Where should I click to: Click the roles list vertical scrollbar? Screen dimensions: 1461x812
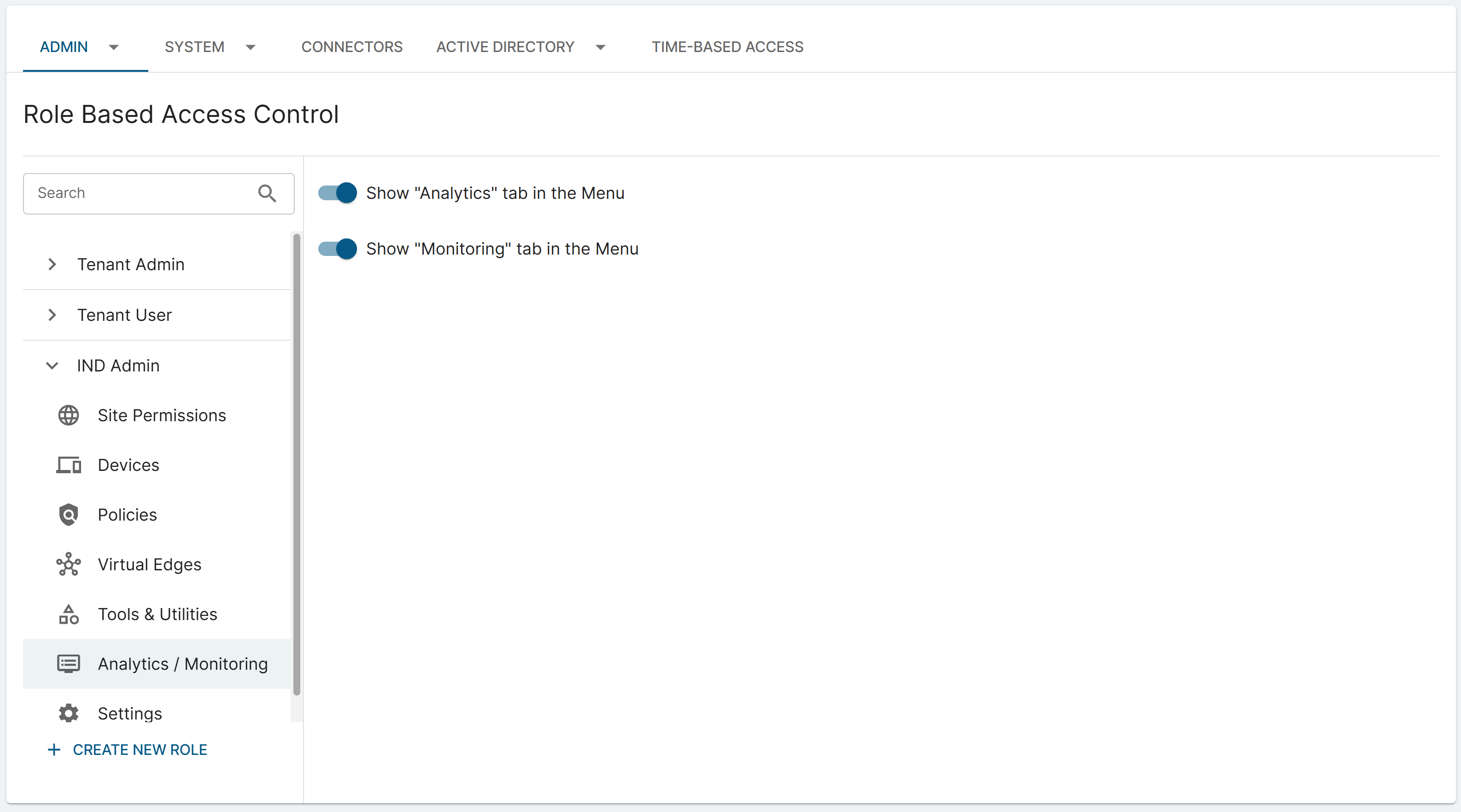click(x=297, y=464)
